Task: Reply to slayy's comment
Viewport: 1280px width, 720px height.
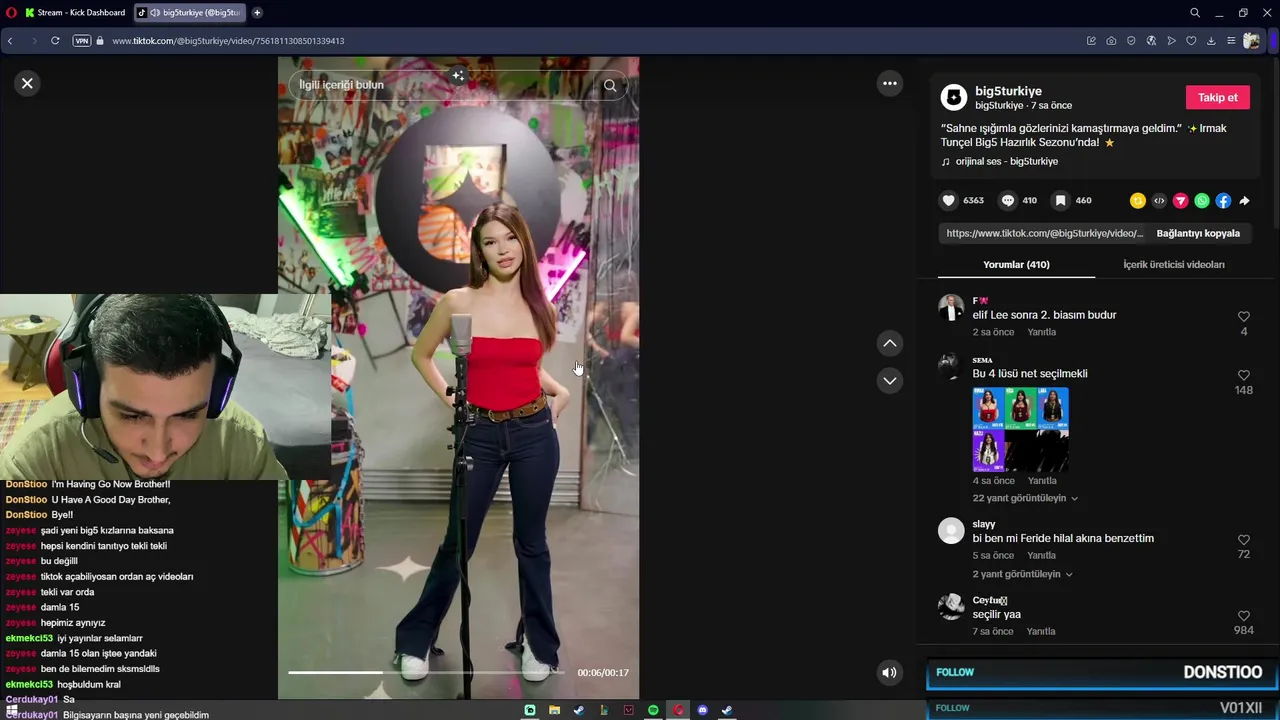Action: coord(1042,555)
